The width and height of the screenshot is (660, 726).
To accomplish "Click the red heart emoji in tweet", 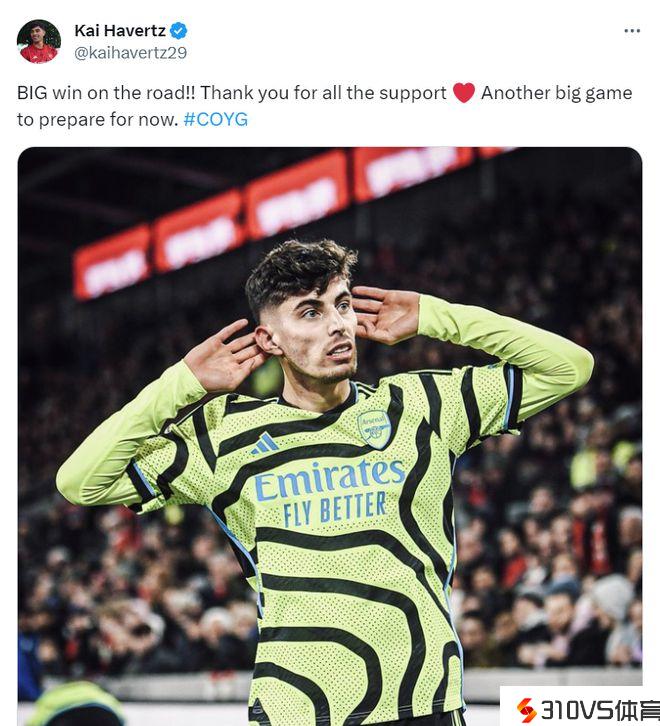I will [464, 93].
